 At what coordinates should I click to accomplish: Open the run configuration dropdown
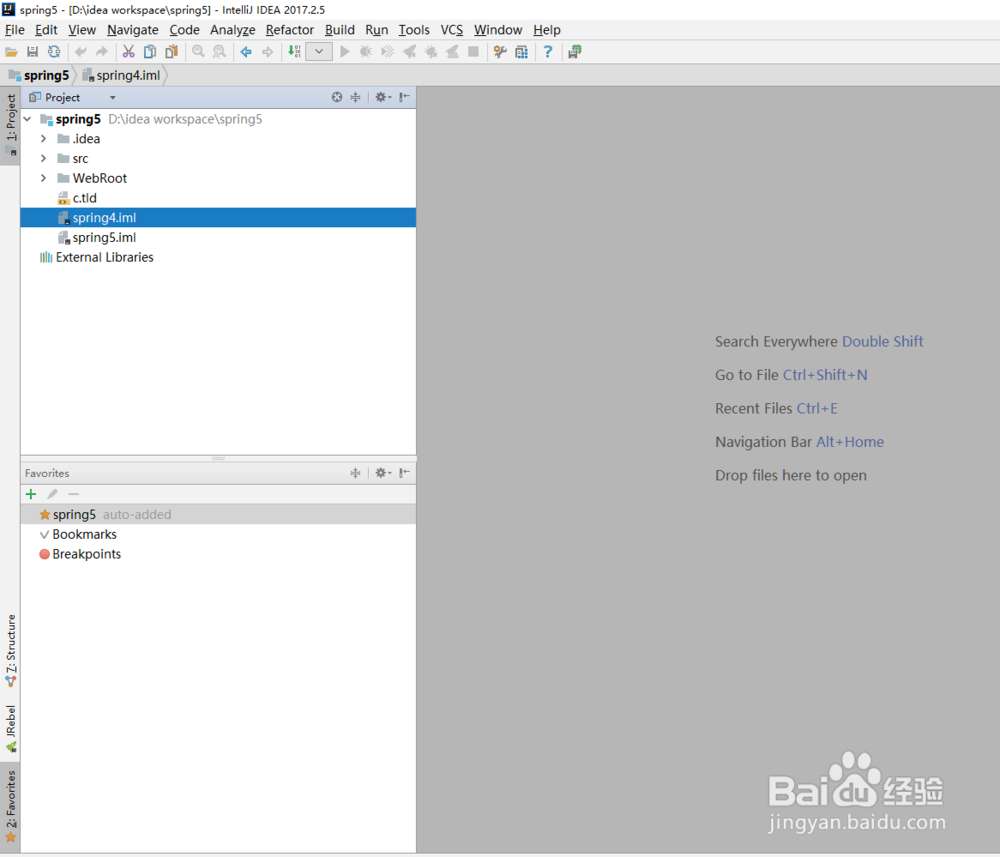click(x=319, y=52)
